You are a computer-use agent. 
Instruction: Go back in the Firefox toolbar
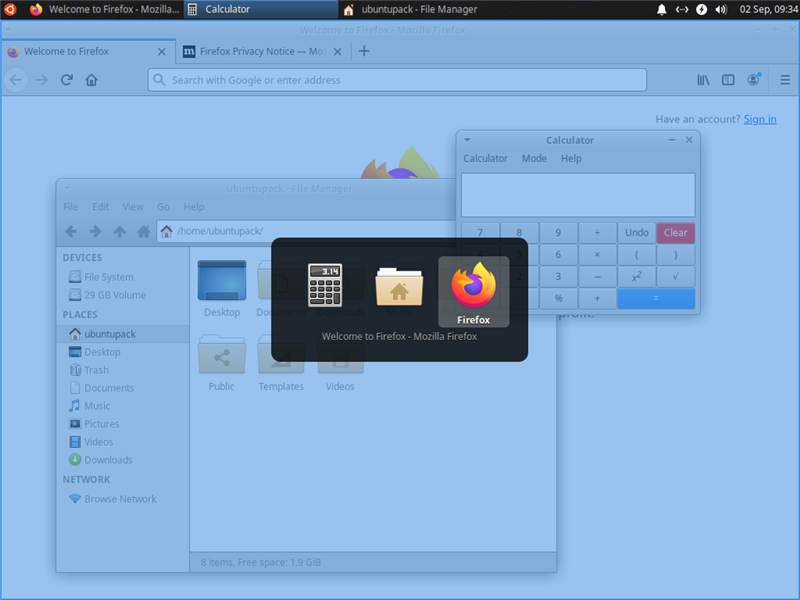pyautogui.click(x=16, y=80)
